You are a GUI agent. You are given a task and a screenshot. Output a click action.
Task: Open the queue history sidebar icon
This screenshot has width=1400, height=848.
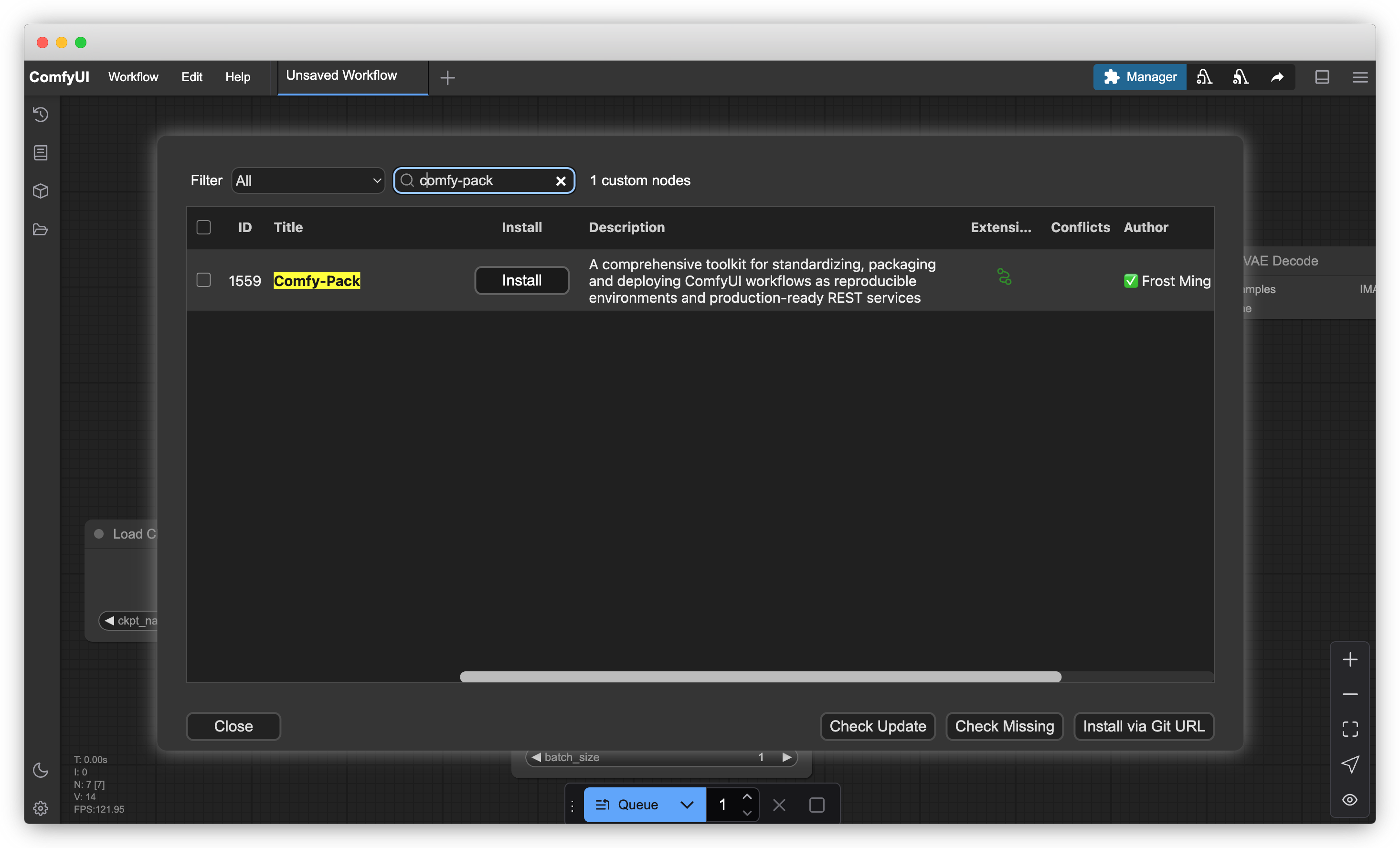(40, 114)
